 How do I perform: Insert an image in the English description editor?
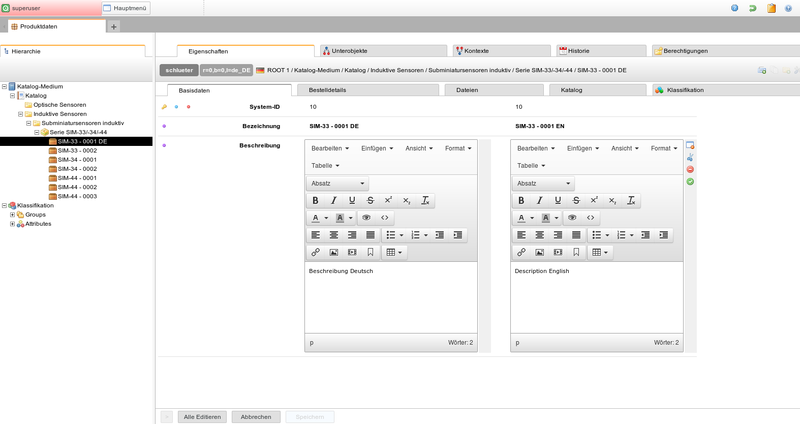539,253
